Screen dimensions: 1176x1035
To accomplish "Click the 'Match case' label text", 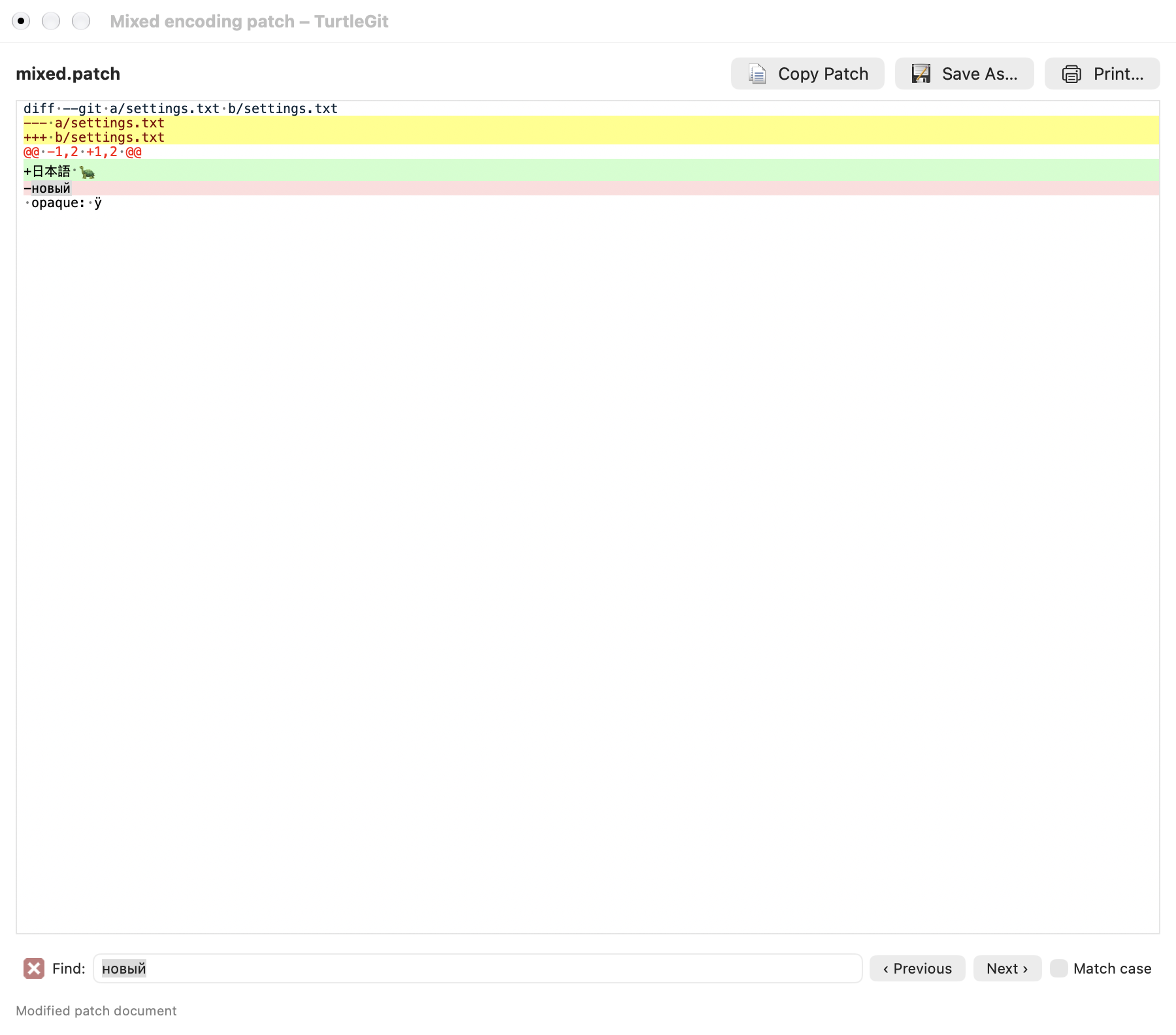I will click(x=1112, y=968).
